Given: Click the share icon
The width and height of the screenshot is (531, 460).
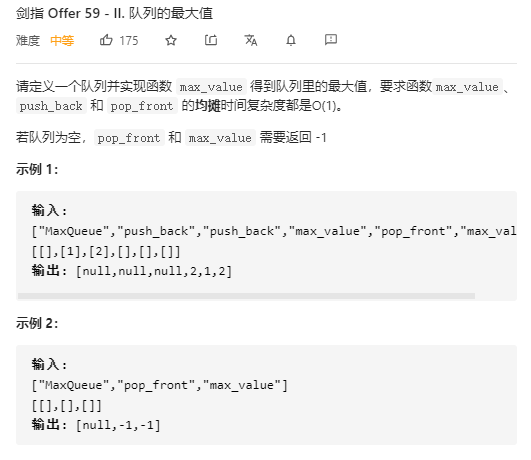Looking at the screenshot, I should 211,40.
